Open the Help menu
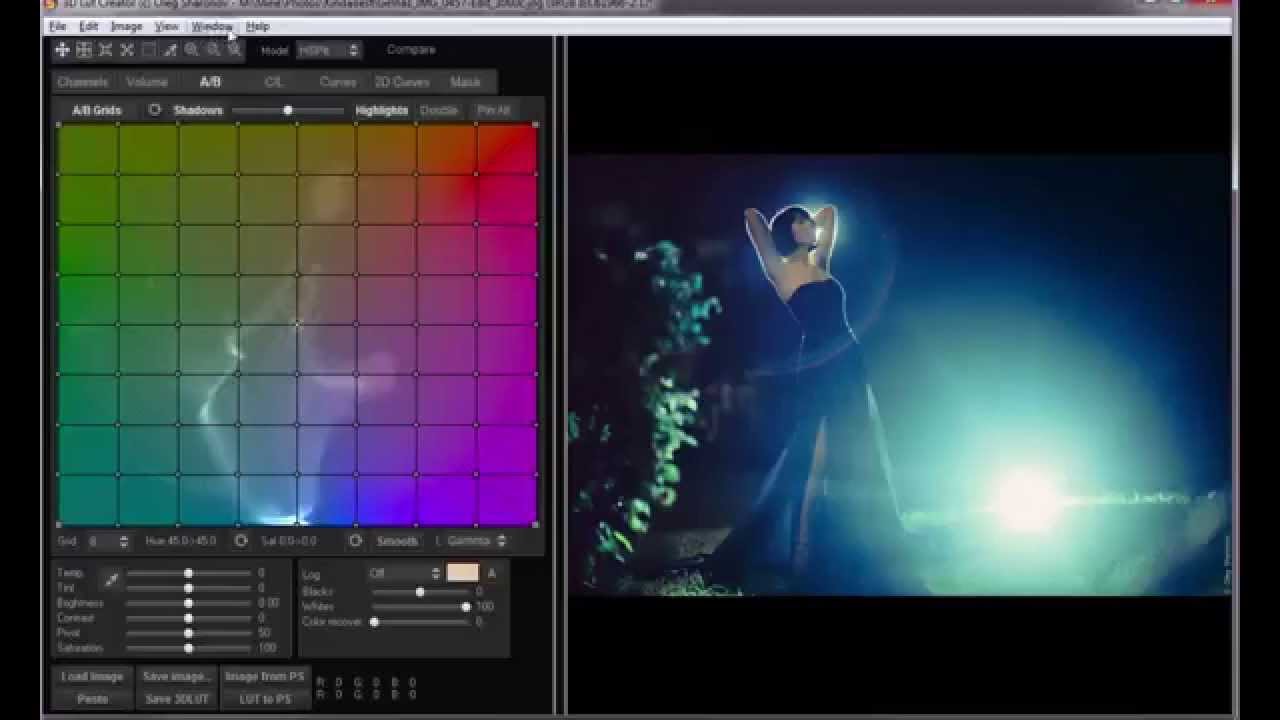The image size is (1280, 720). (258, 26)
